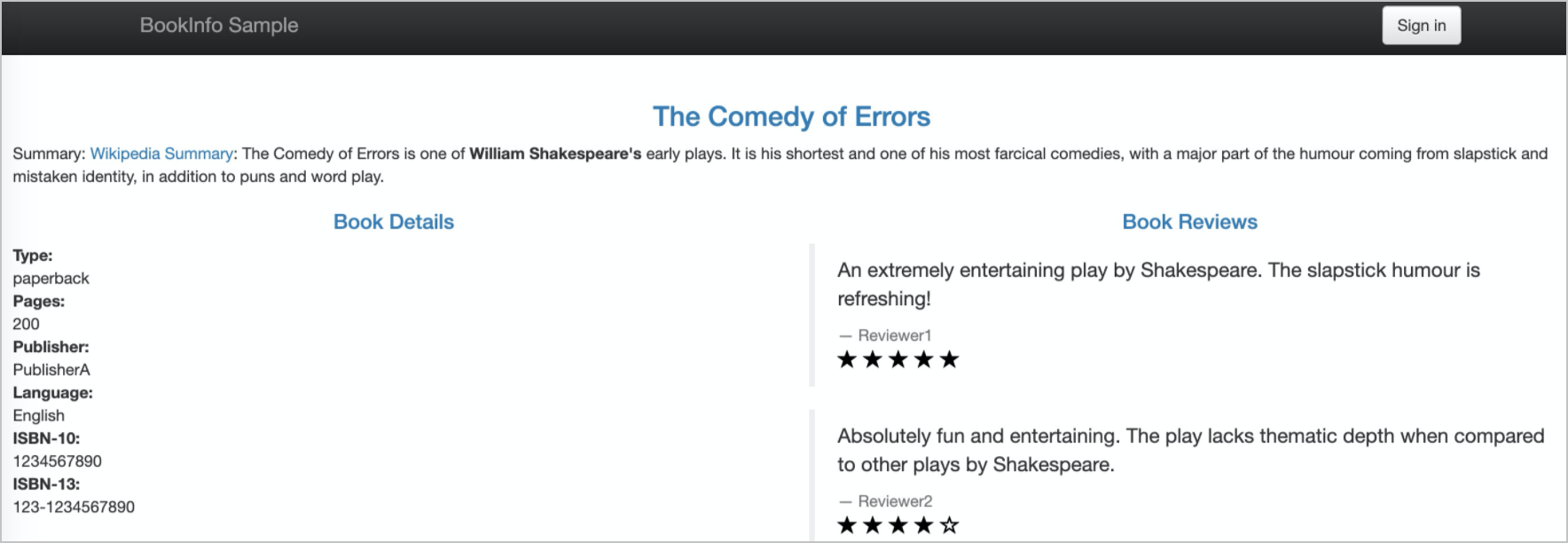Click the bold William Shakespeare's text
This screenshot has height=543, width=1568.
click(x=554, y=153)
